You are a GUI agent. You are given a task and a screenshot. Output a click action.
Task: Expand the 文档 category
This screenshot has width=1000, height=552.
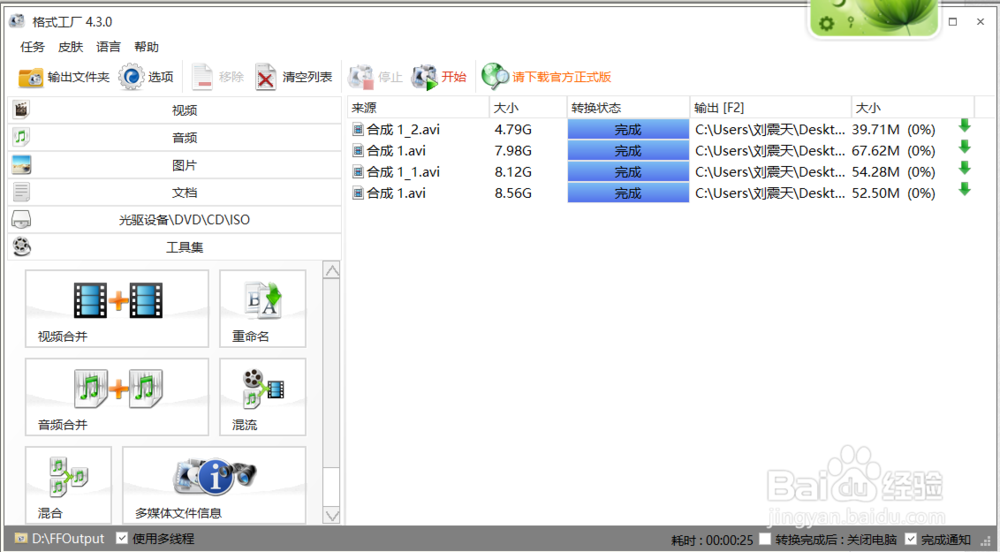click(175, 192)
